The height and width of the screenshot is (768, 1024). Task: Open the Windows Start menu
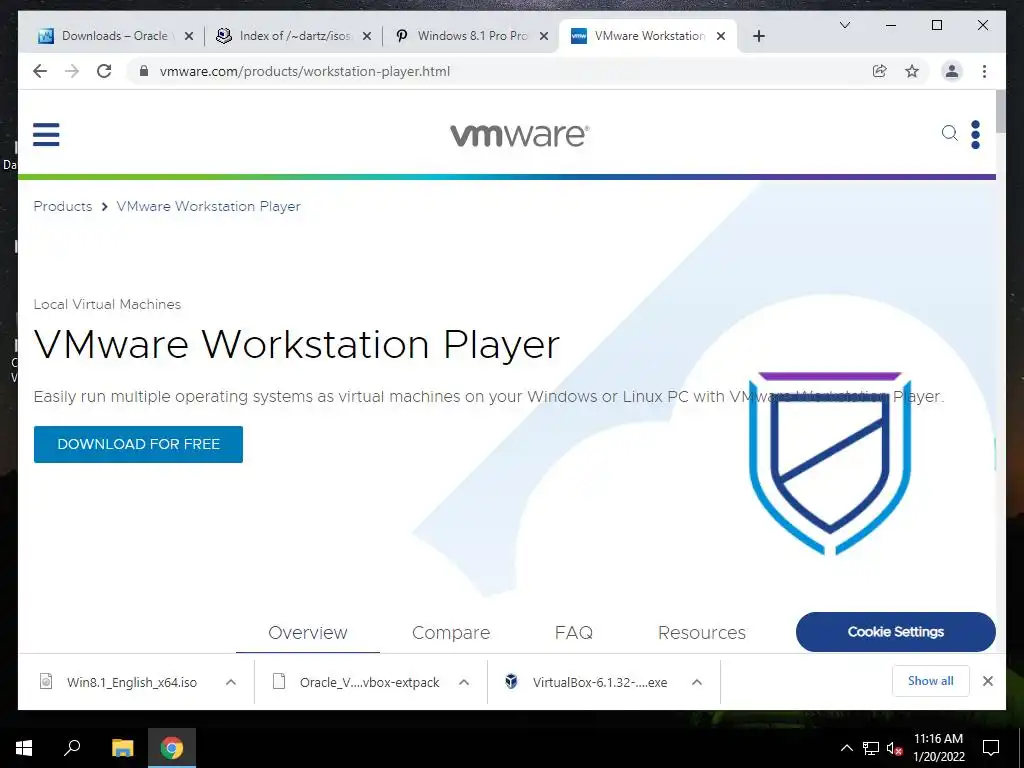[x=24, y=748]
